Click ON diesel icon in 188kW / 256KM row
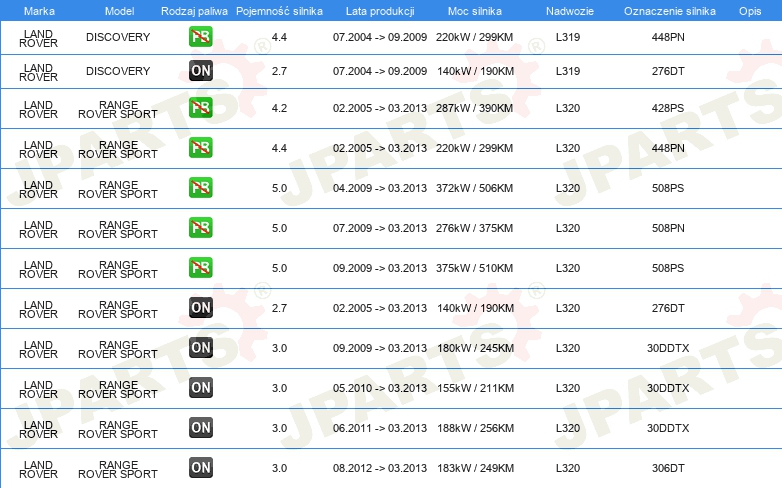The image size is (782, 488). (200, 428)
